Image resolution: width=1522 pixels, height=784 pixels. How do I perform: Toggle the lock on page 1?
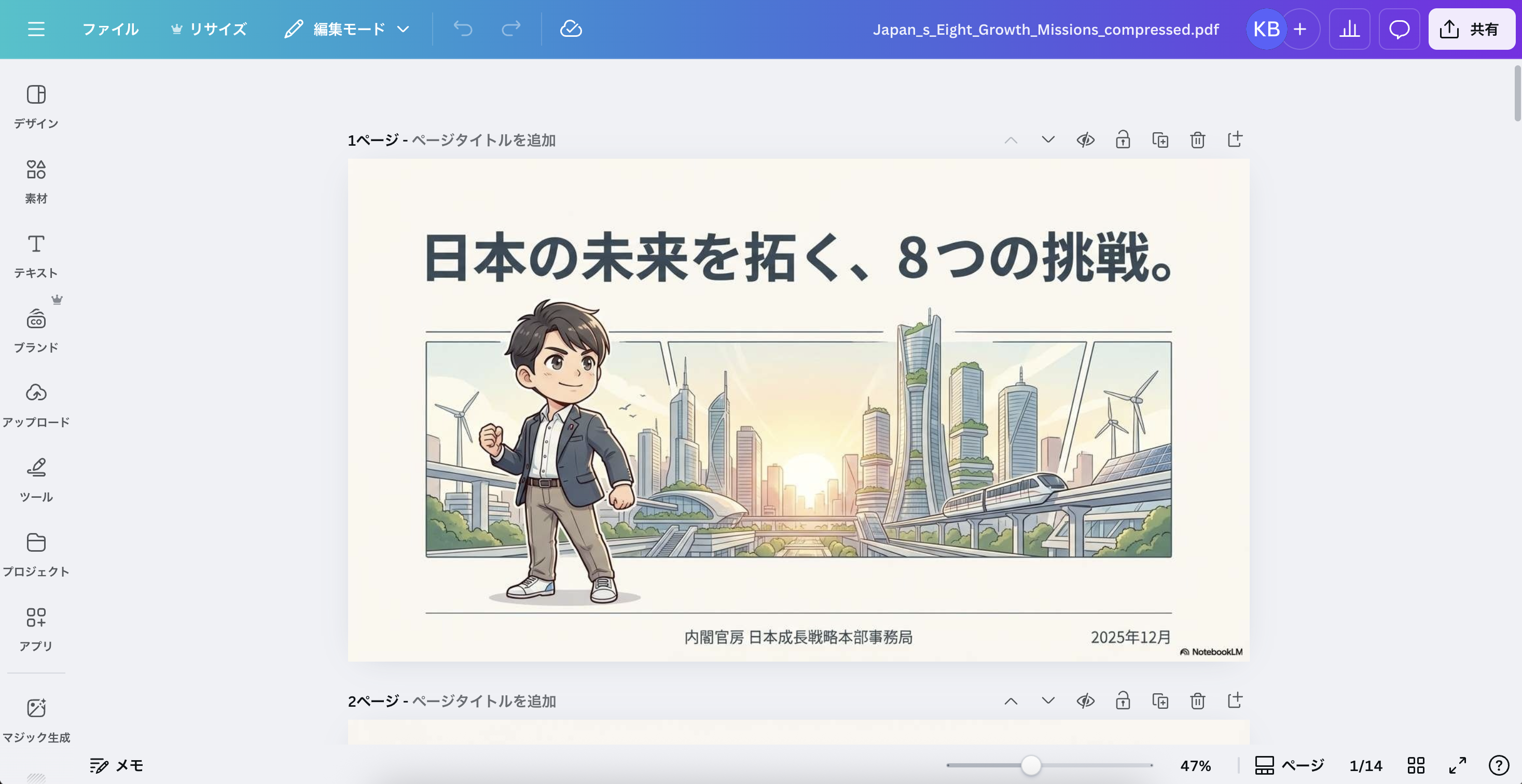pyautogui.click(x=1123, y=140)
